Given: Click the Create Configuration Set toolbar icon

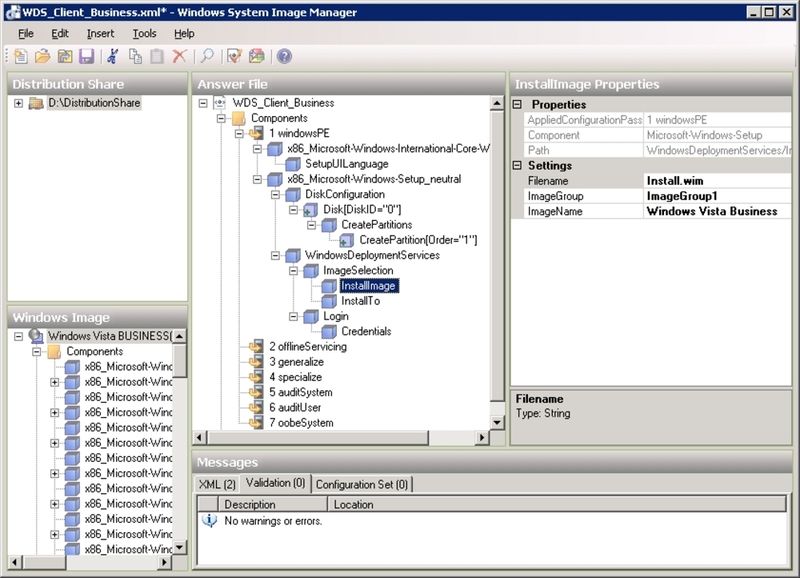Looking at the screenshot, I should 257,57.
